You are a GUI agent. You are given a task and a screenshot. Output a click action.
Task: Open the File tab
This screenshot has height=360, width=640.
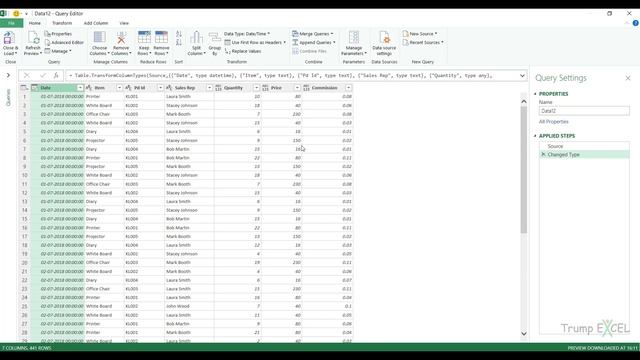(x=11, y=23)
